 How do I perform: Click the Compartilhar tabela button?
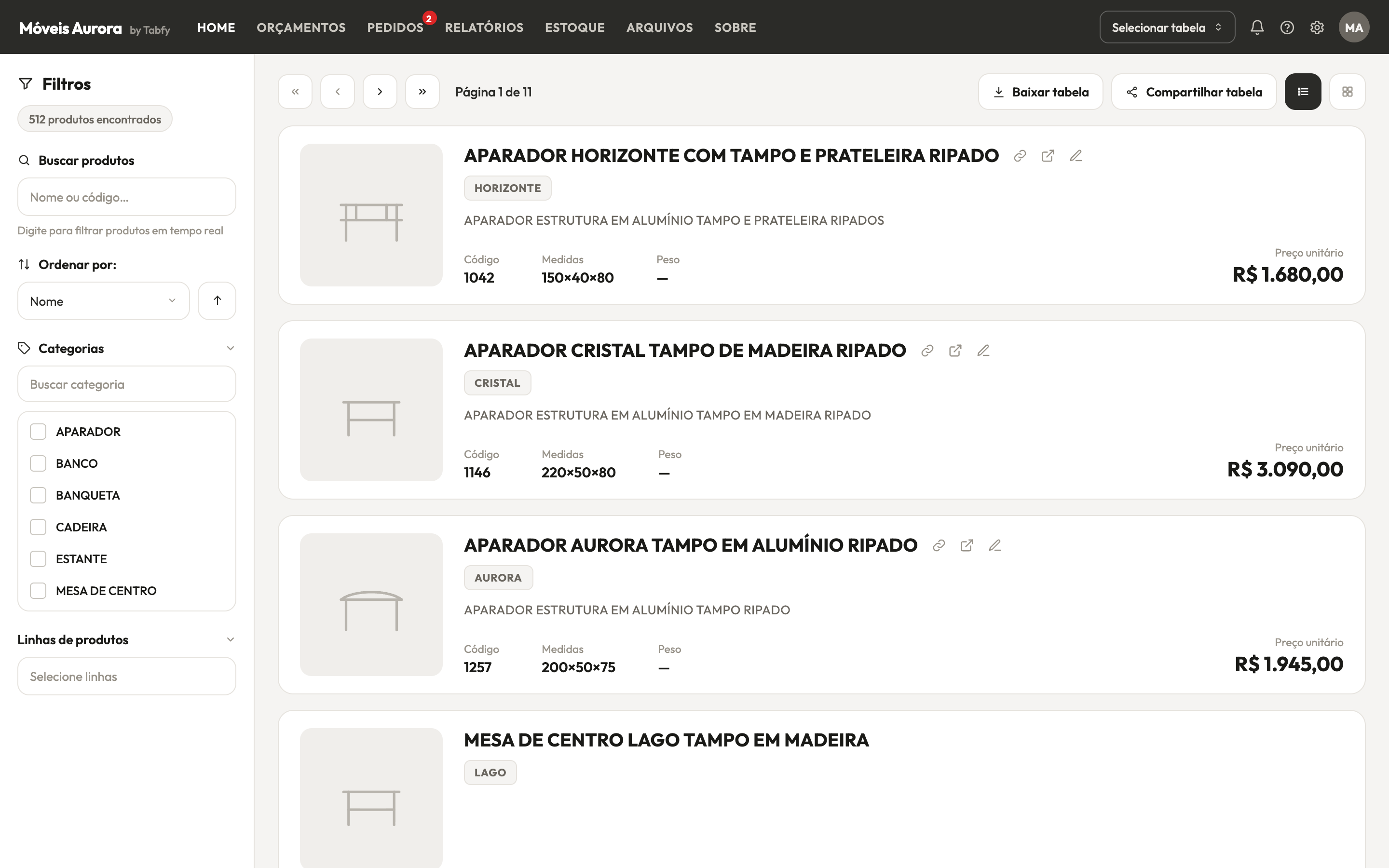(x=1194, y=92)
